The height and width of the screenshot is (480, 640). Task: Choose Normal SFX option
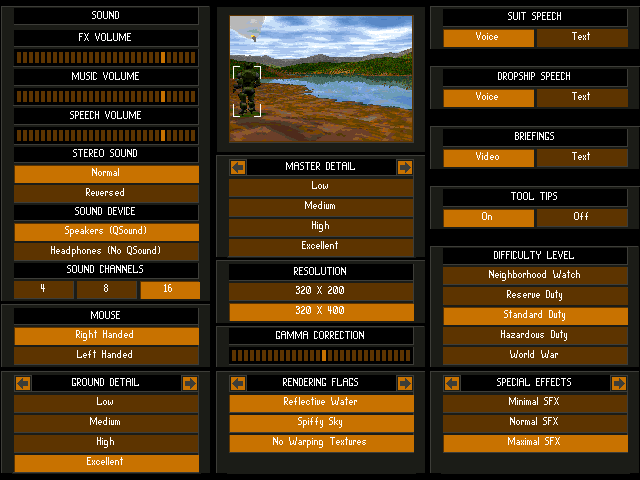click(536, 423)
